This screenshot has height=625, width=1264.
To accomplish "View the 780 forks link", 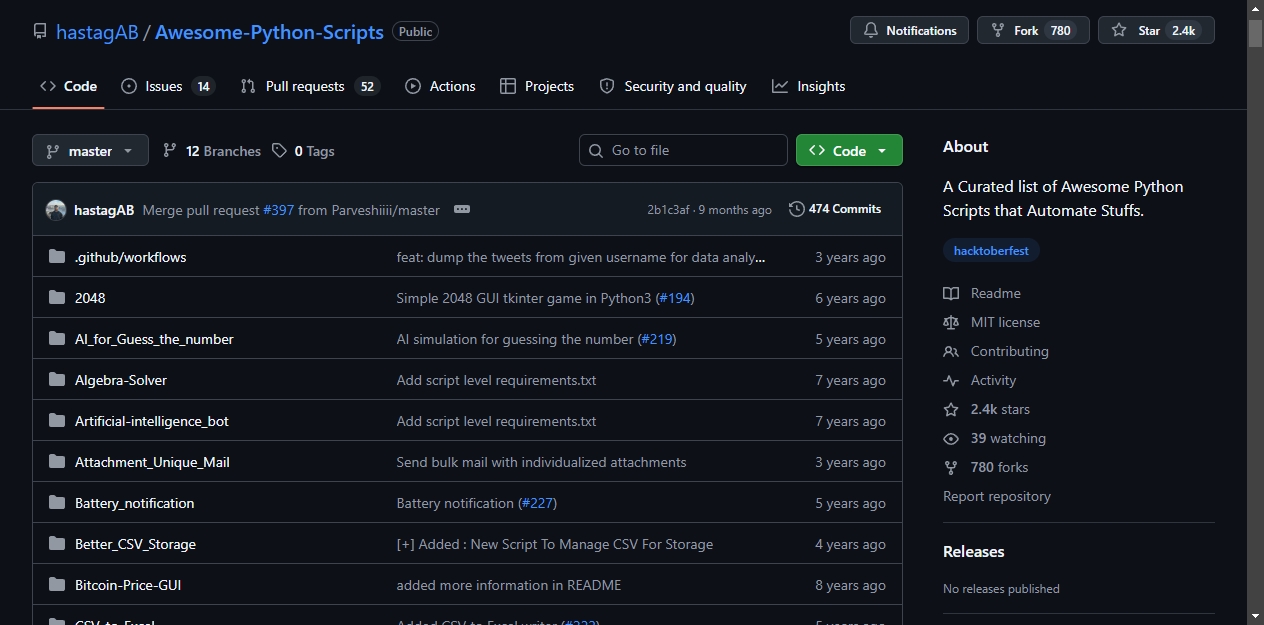I will [x=985, y=467].
